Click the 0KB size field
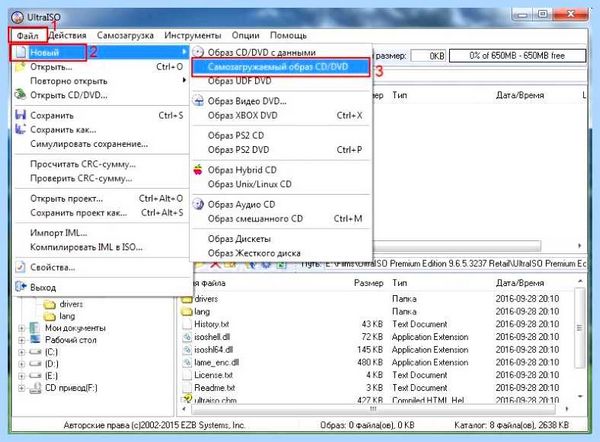600x442 pixels. (428, 56)
